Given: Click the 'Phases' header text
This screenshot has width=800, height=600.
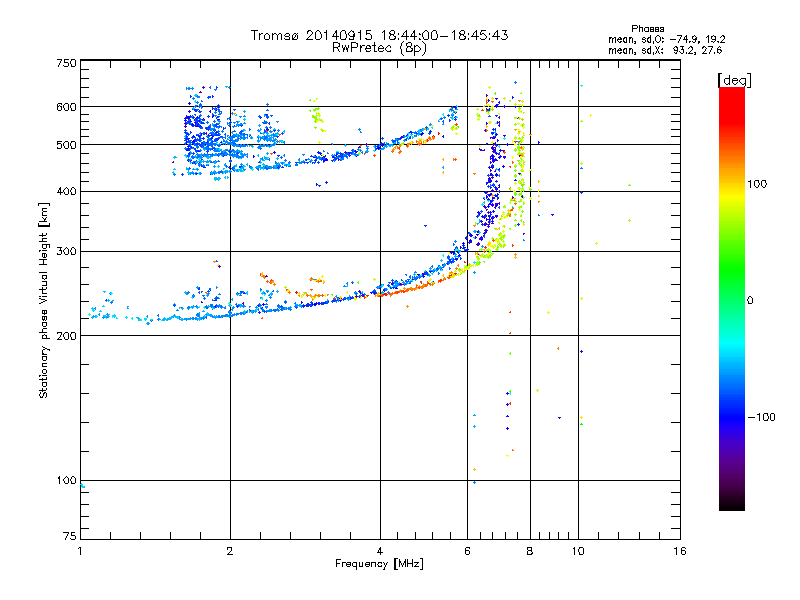Looking at the screenshot, I should click(647, 29).
